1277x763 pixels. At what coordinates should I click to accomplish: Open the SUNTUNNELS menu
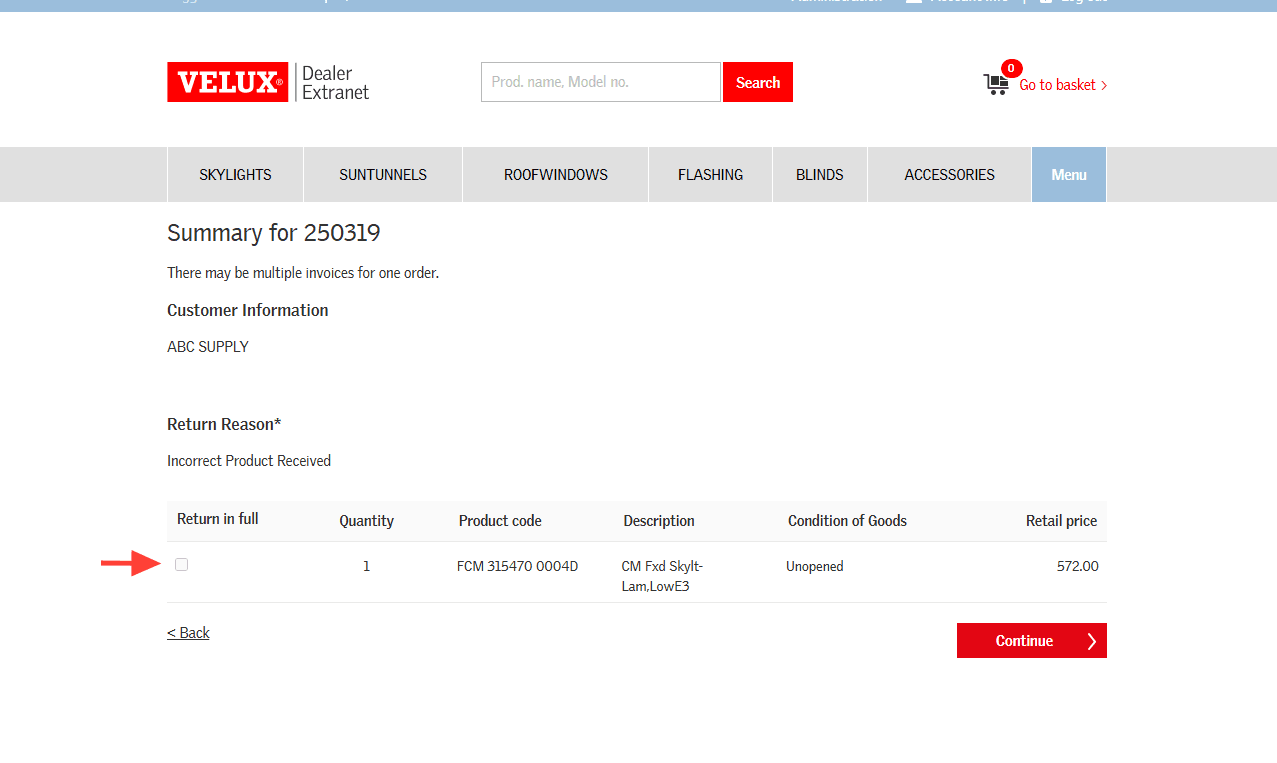click(x=383, y=175)
